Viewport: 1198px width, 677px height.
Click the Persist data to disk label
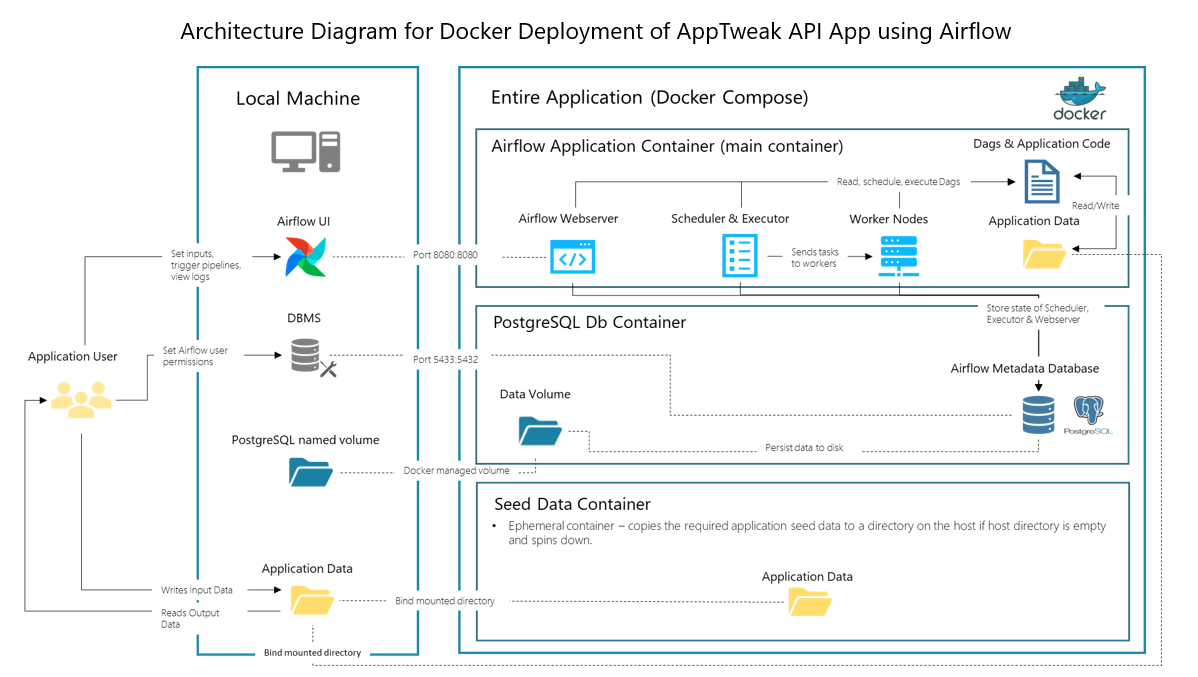tap(804, 448)
